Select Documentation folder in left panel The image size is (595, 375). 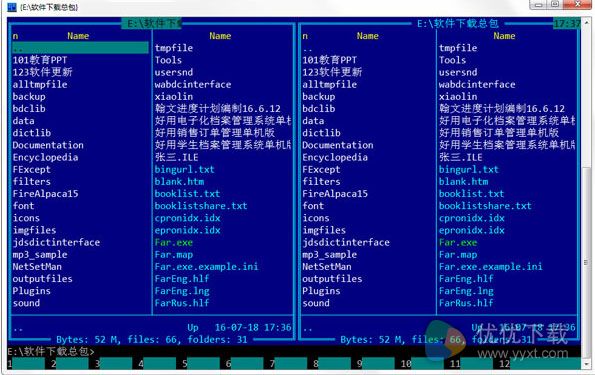48,145
